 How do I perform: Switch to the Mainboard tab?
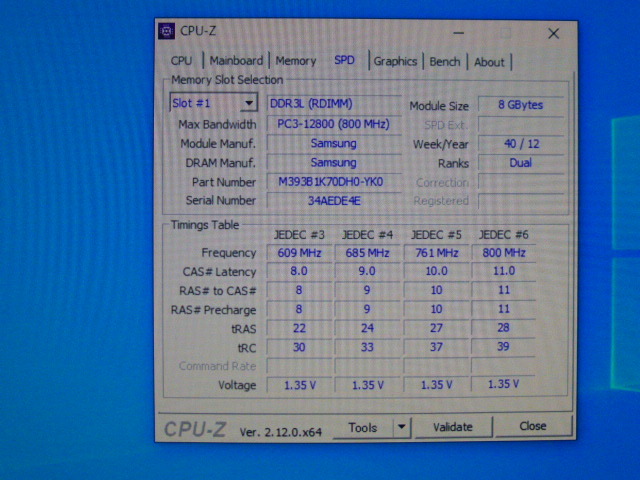click(x=236, y=61)
